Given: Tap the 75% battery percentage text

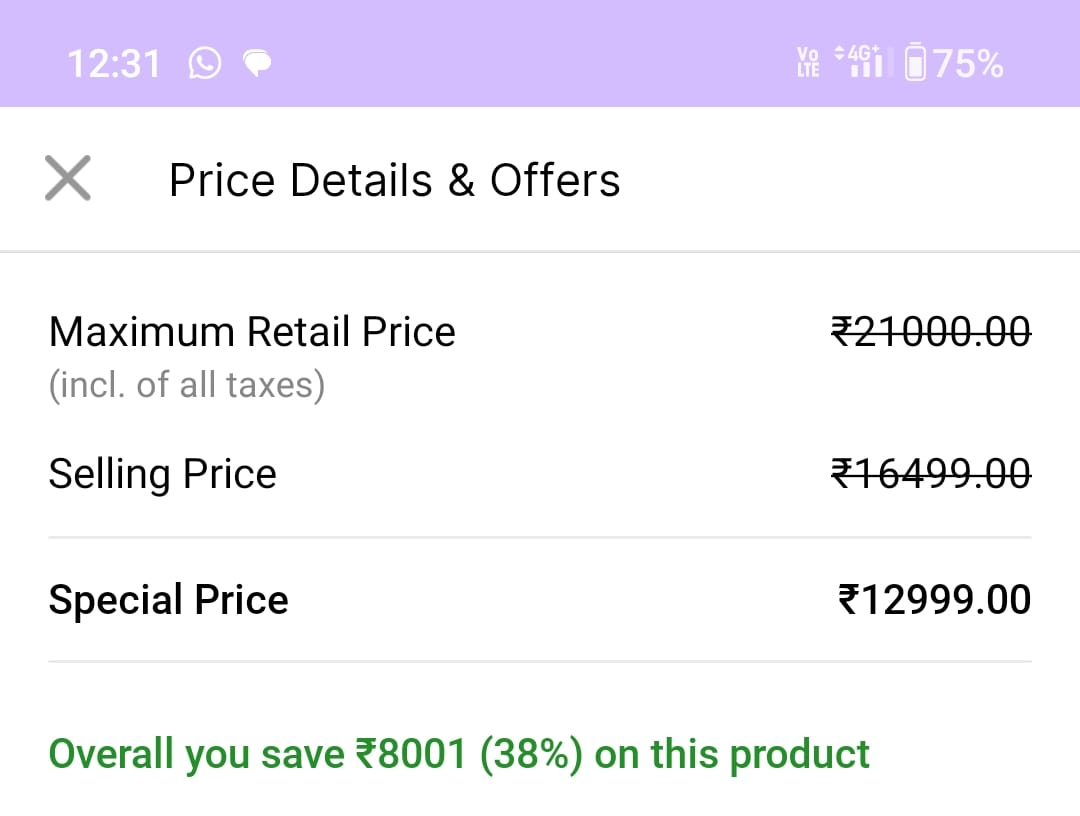Looking at the screenshot, I should 968,63.
